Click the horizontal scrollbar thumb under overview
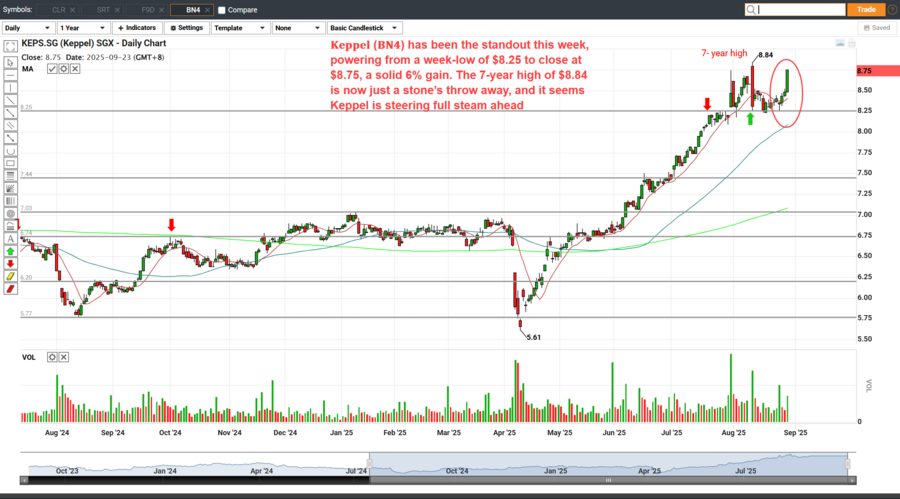Viewport: 900px width, 499px height. (x=608, y=480)
